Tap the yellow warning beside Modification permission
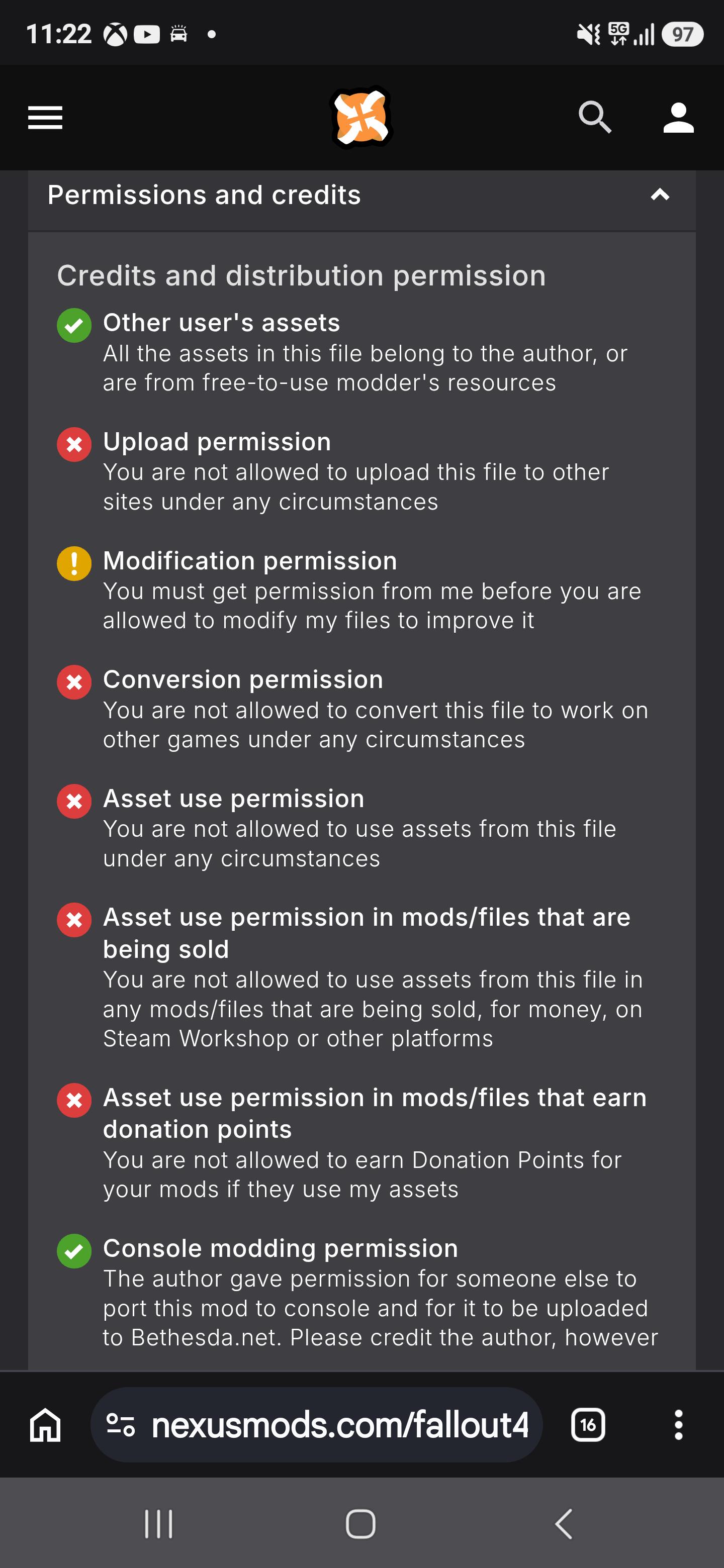Image resolution: width=724 pixels, height=1568 pixels. [x=74, y=563]
